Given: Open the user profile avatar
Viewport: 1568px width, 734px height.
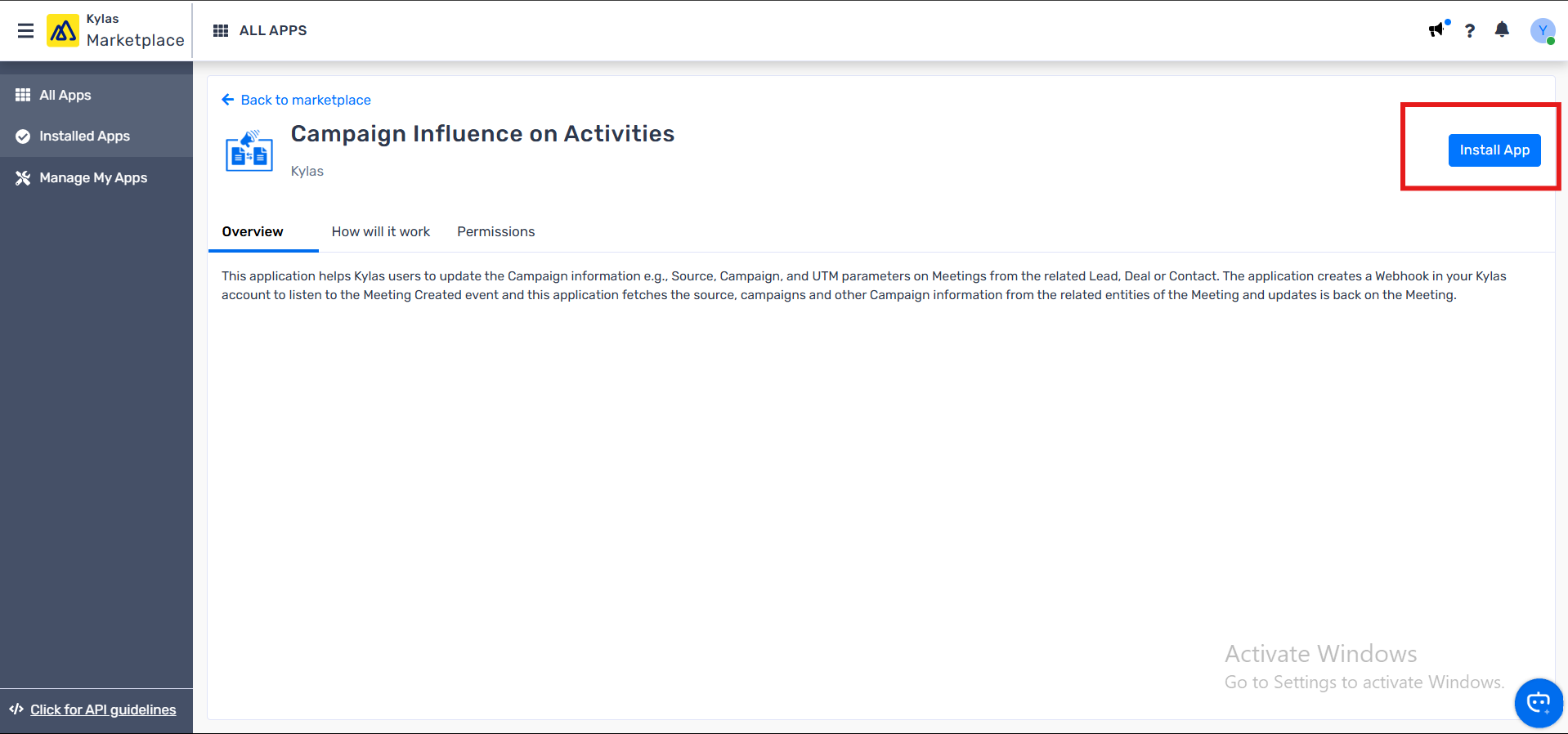Looking at the screenshot, I should click(x=1543, y=31).
